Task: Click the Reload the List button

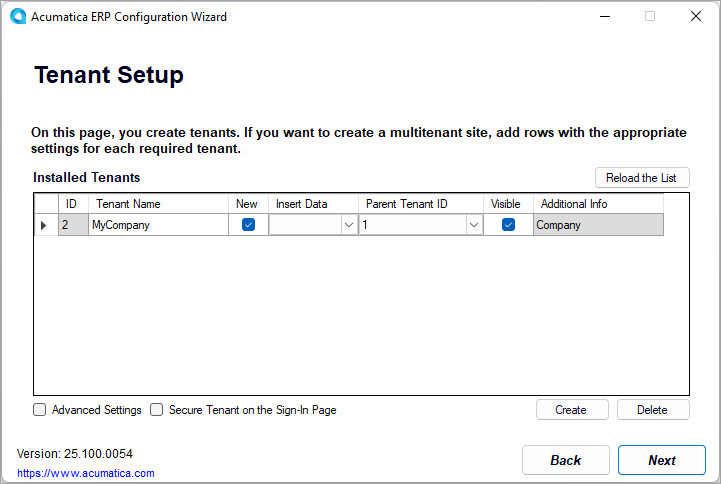Action: click(x=642, y=177)
